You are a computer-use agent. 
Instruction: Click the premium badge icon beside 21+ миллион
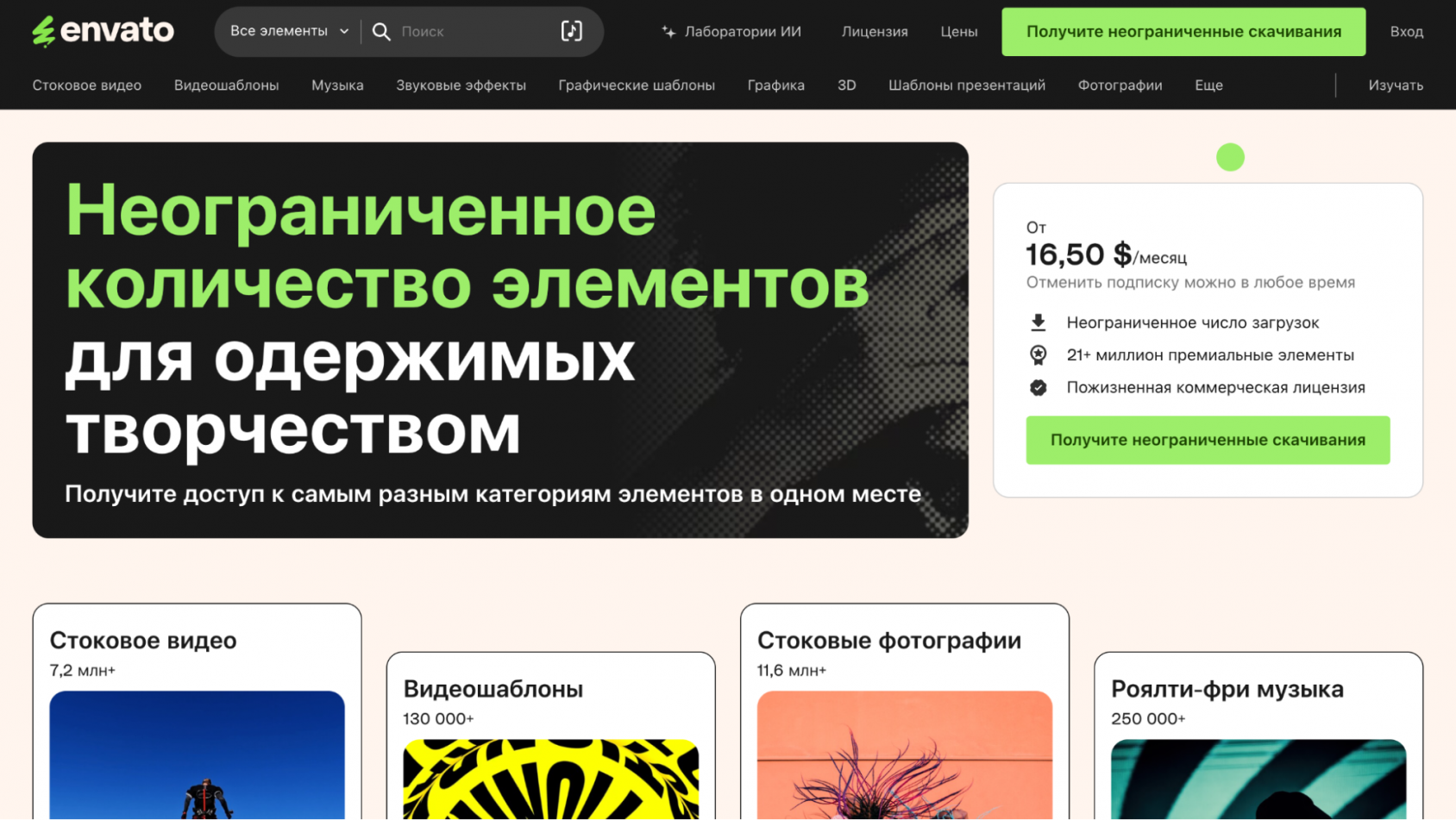pos(1039,355)
